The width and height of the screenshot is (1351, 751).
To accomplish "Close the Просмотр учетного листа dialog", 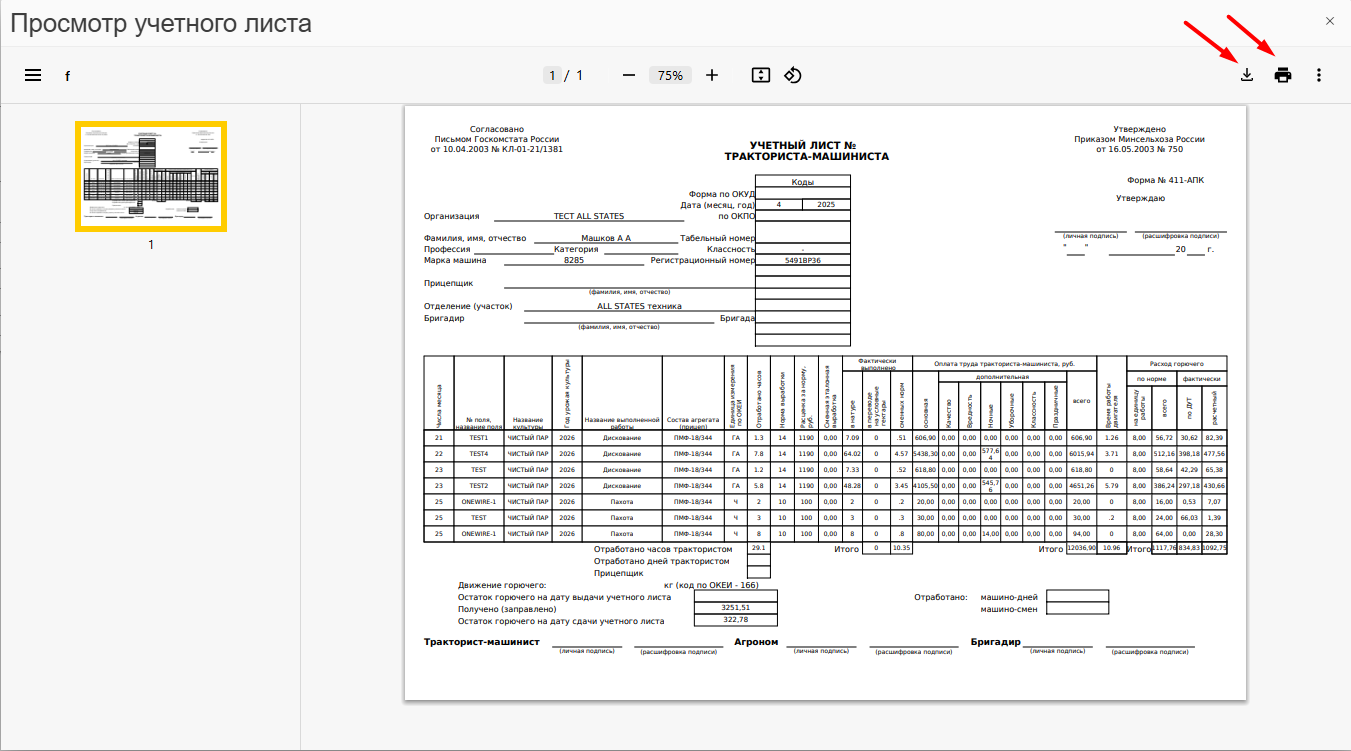I will (1329, 21).
